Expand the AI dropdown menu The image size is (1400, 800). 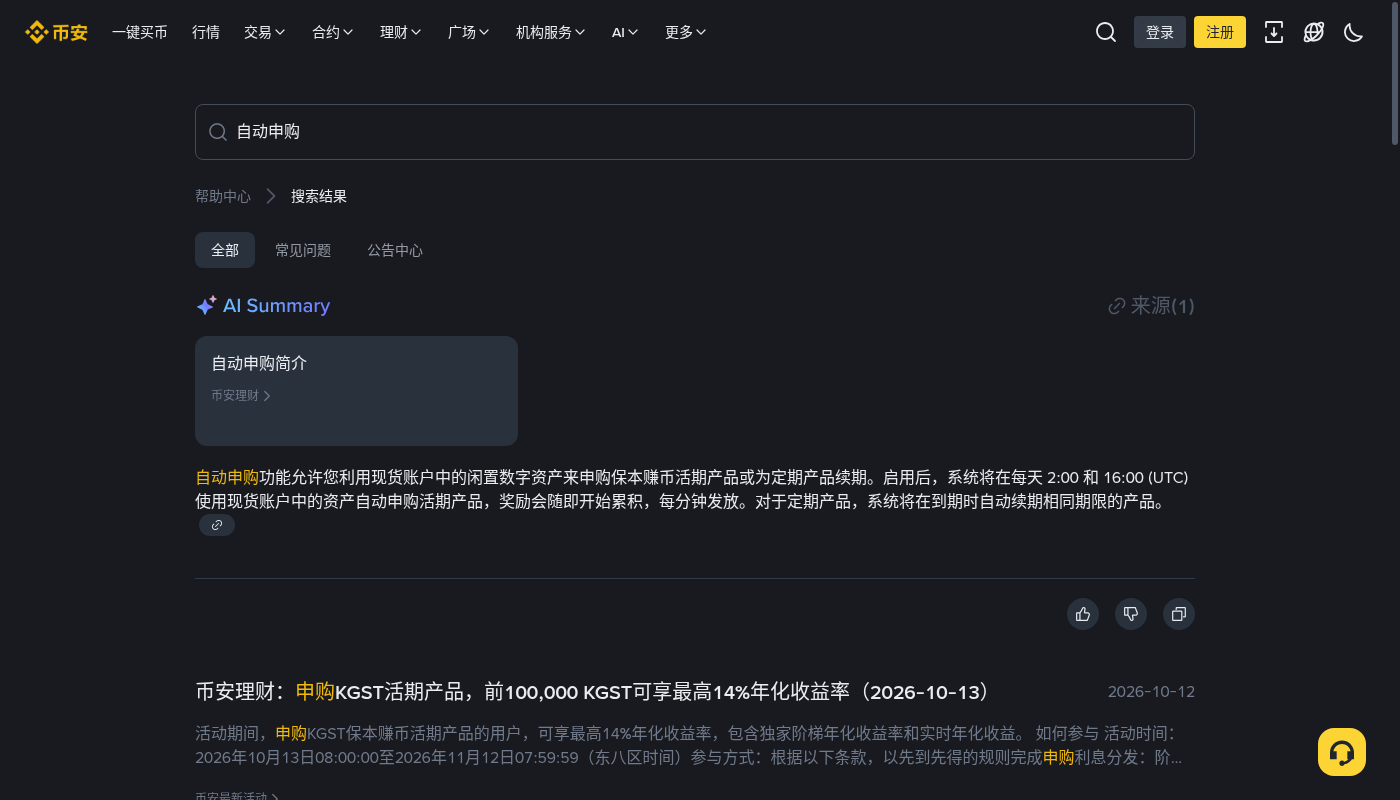pos(625,32)
